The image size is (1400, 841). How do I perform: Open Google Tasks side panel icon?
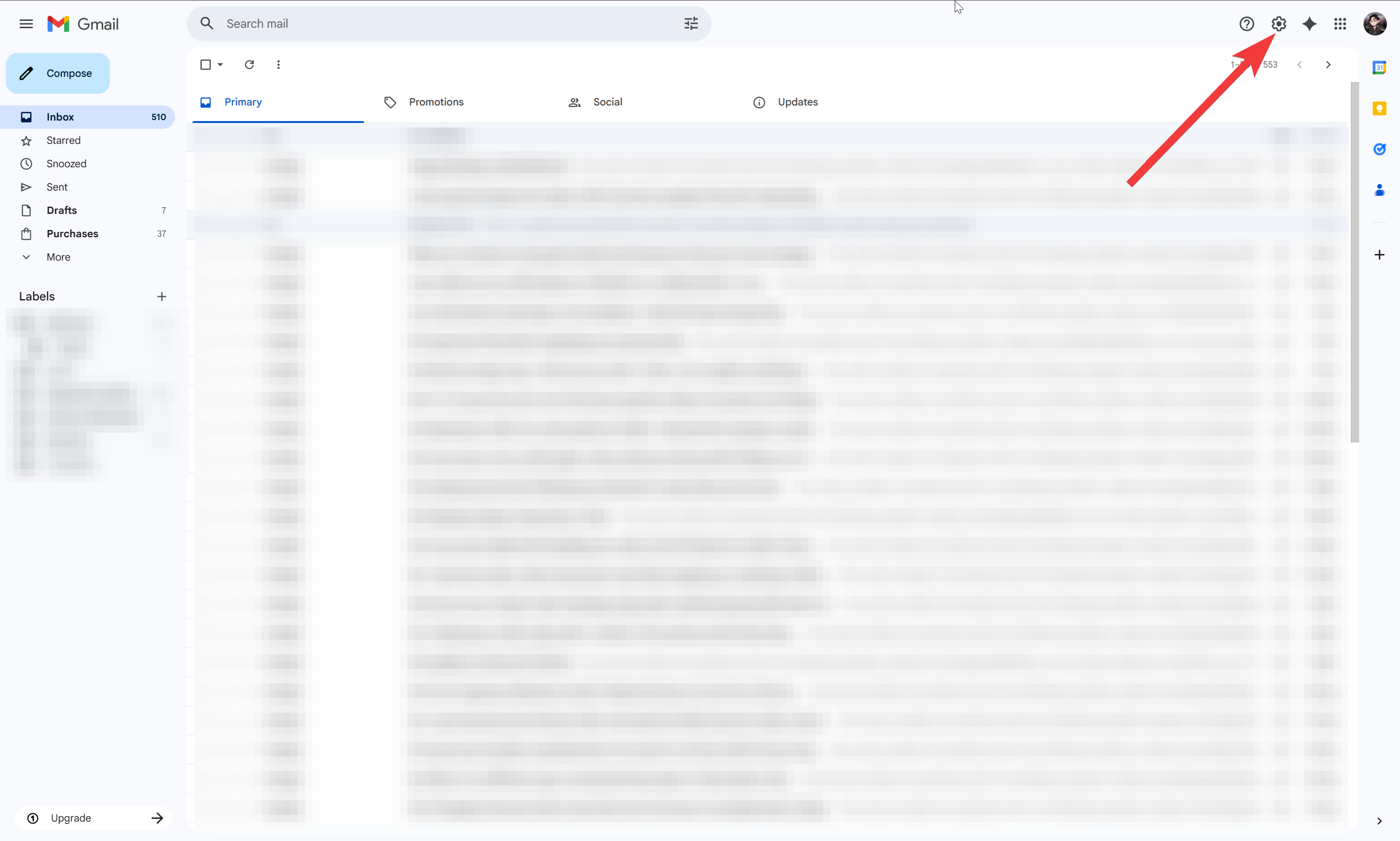(x=1379, y=149)
